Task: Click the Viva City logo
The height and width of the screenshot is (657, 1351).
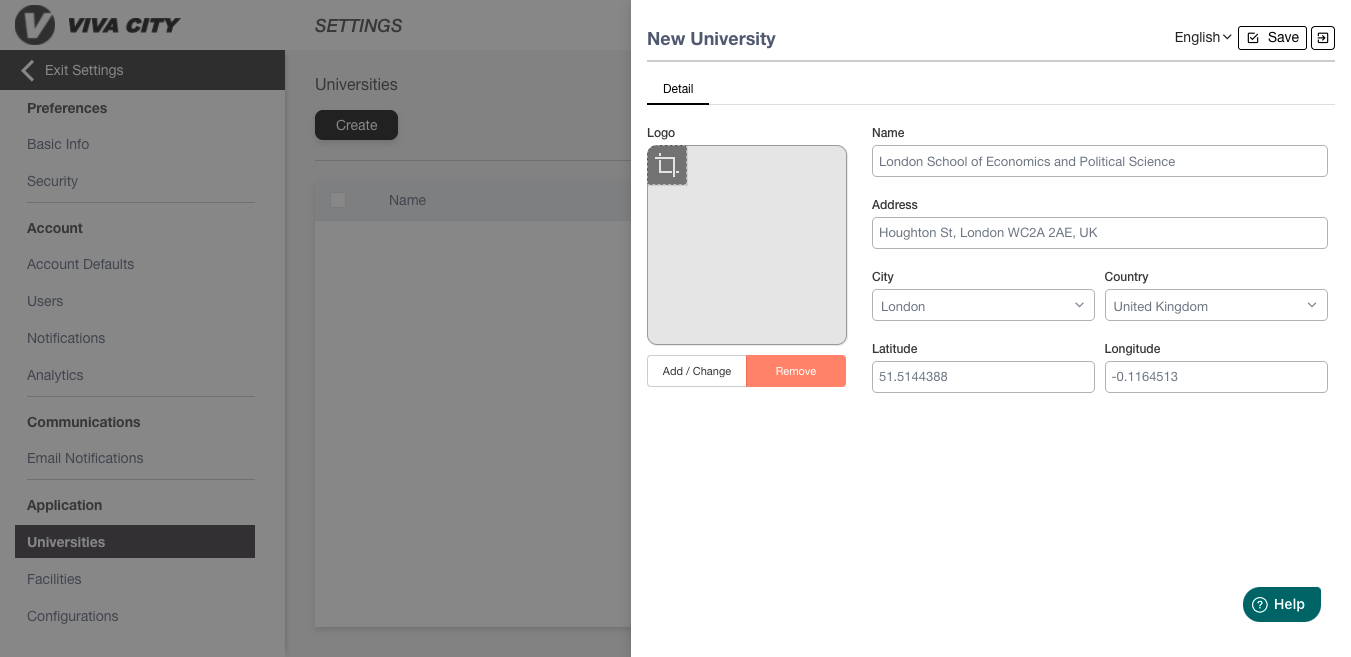Action: click(x=98, y=25)
